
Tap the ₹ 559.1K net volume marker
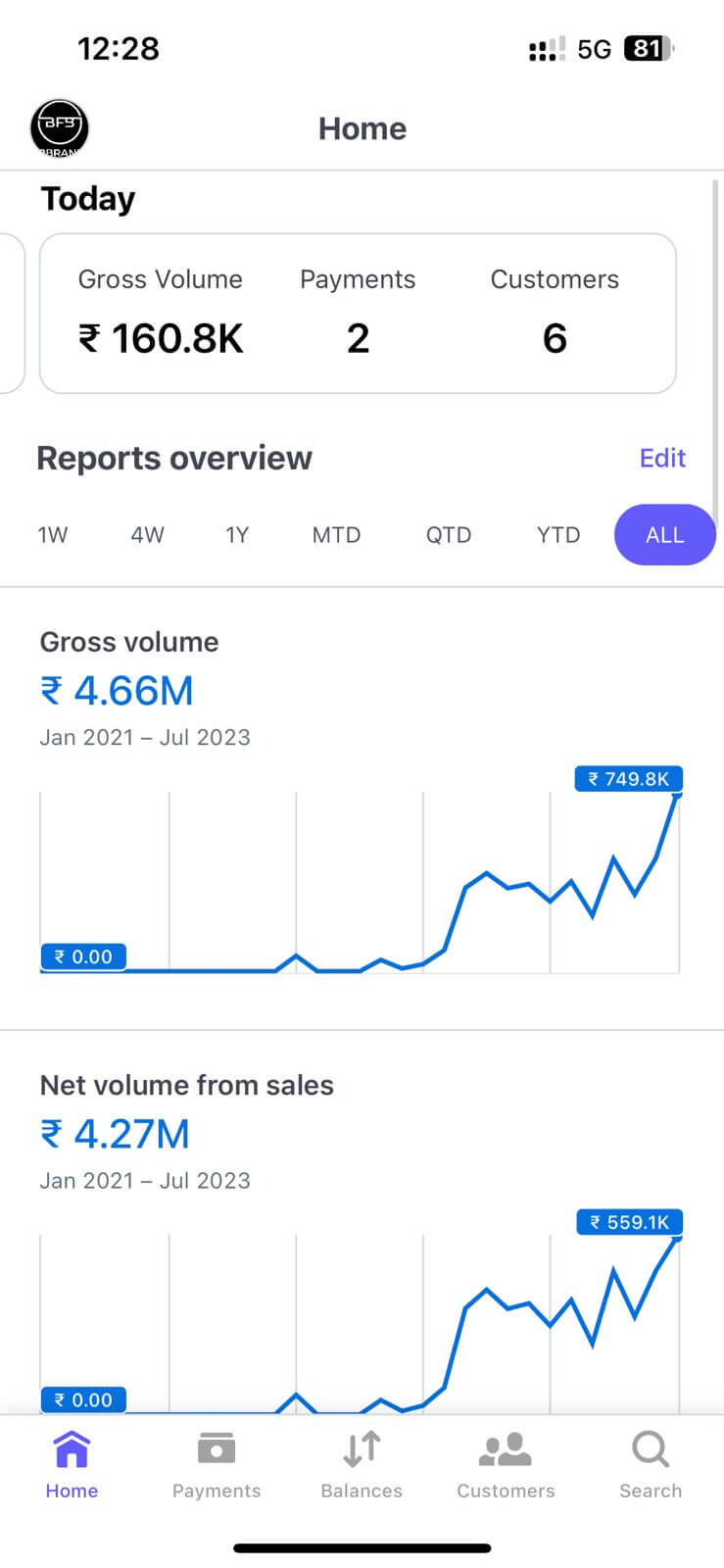pos(629,1222)
